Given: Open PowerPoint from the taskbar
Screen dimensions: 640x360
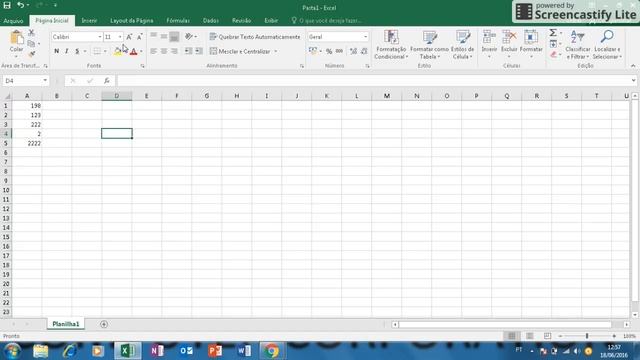Looking at the screenshot, I should point(215,351).
